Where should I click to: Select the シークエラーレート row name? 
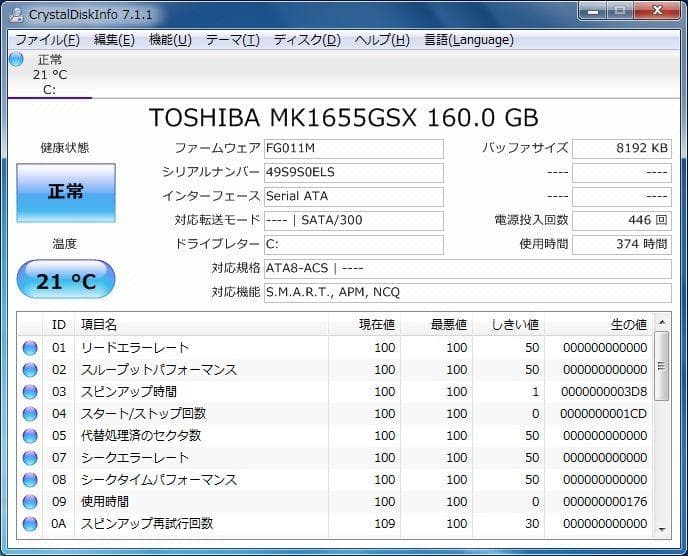(135, 458)
